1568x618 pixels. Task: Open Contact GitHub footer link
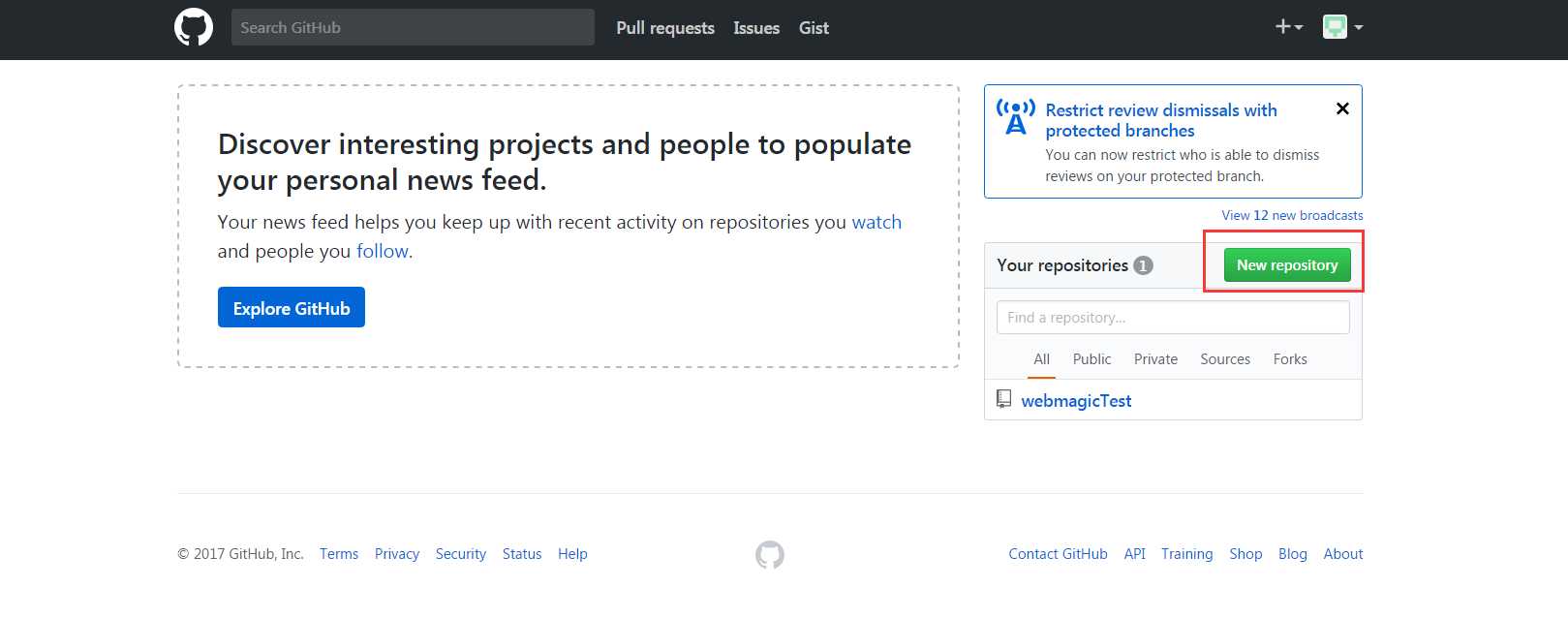[1058, 554]
